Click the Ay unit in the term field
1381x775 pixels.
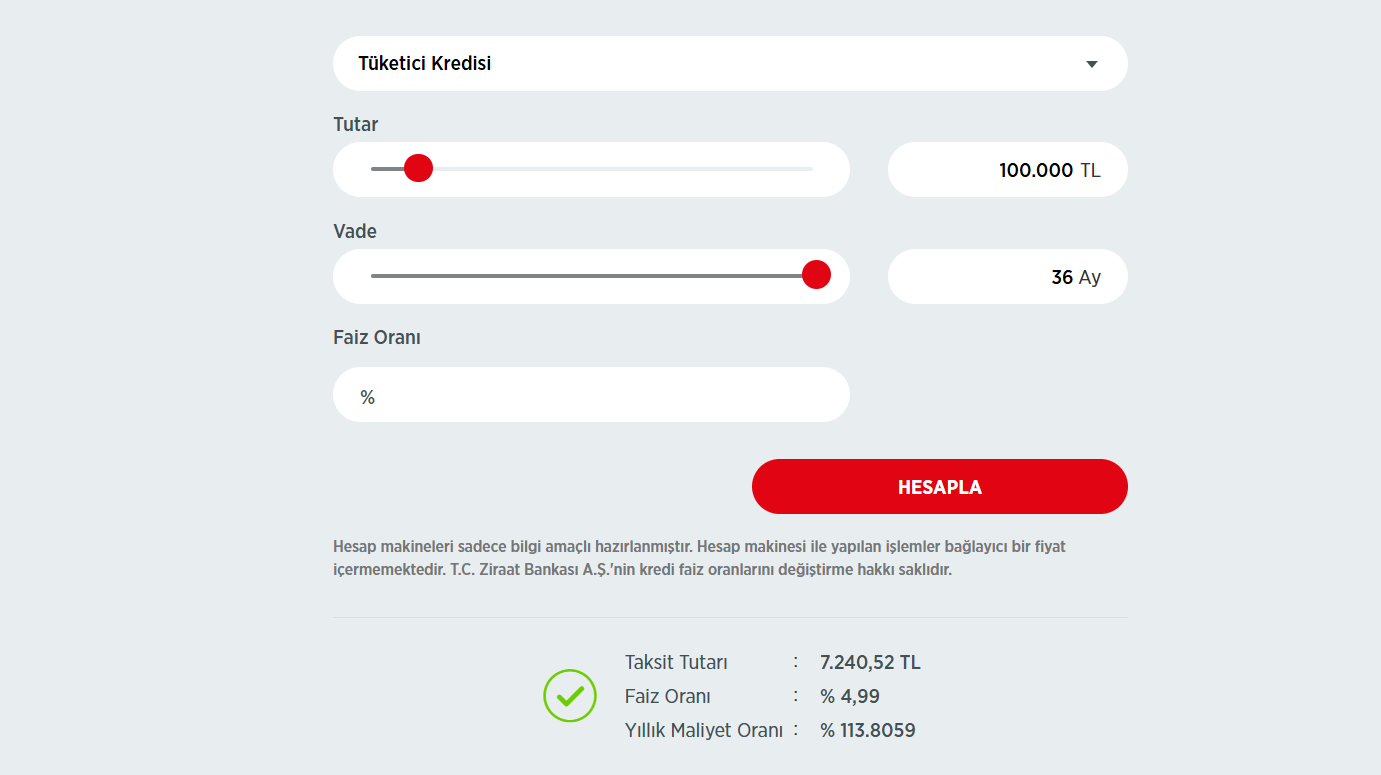(1089, 277)
